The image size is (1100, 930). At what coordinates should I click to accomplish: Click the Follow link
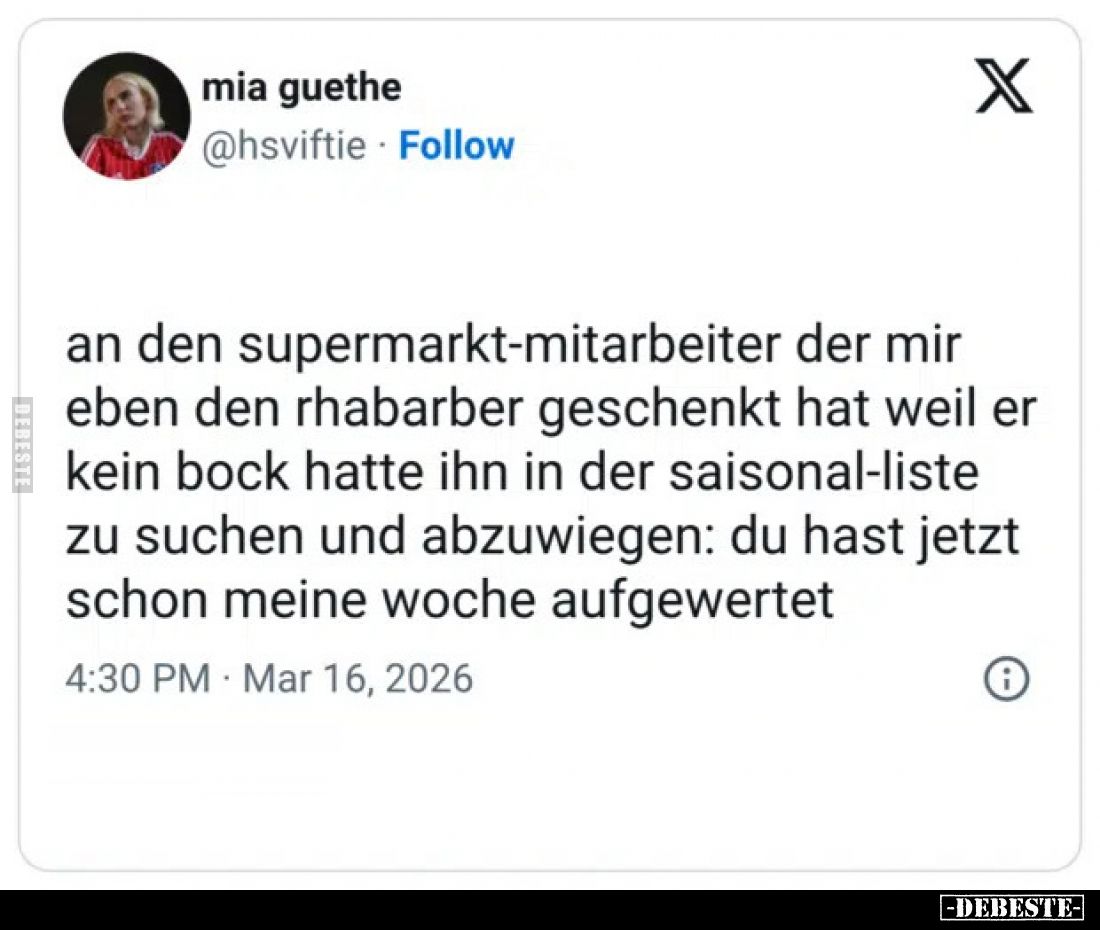pyautogui.click(x=457, y=146)
